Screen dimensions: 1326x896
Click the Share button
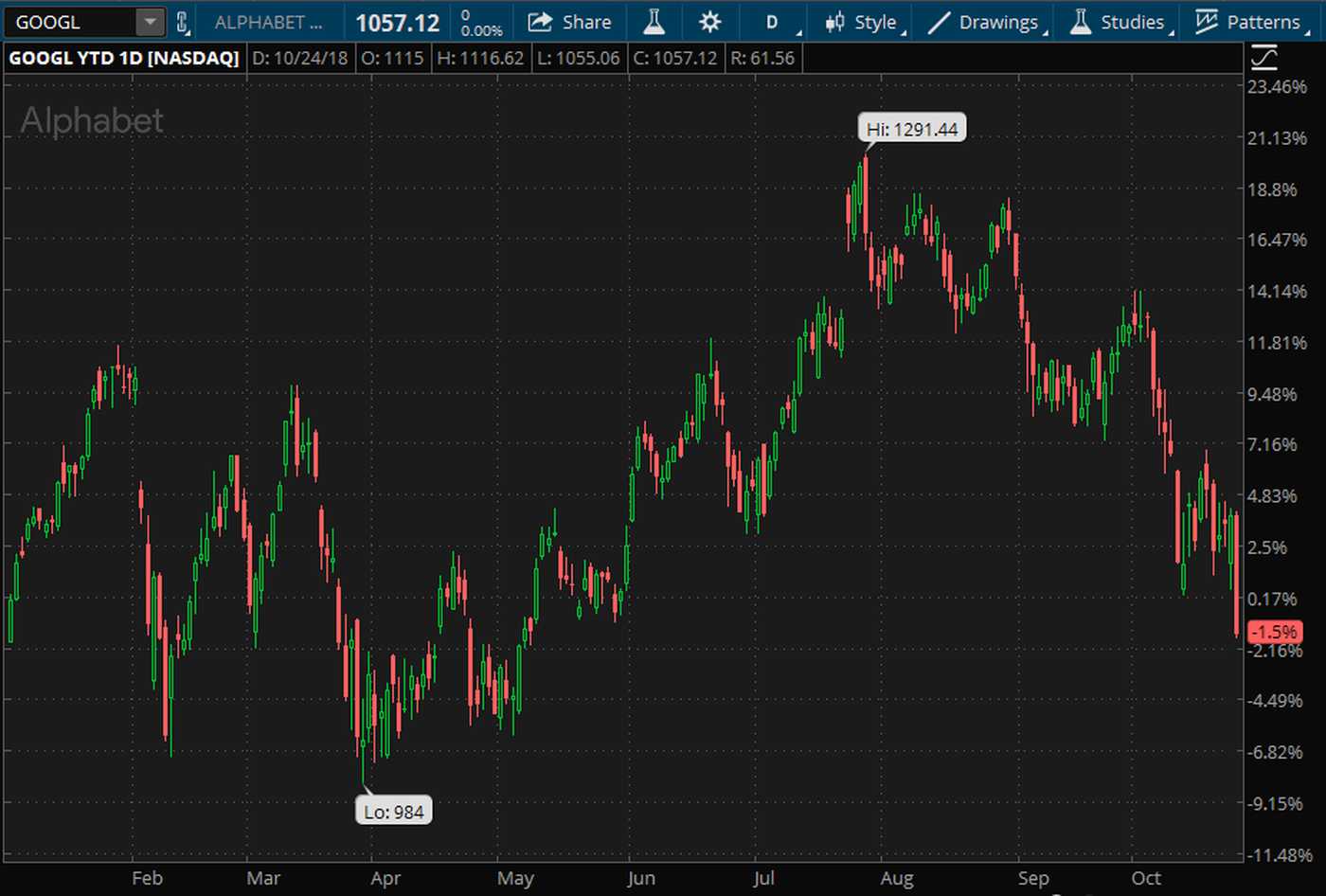tap(569, 22)
